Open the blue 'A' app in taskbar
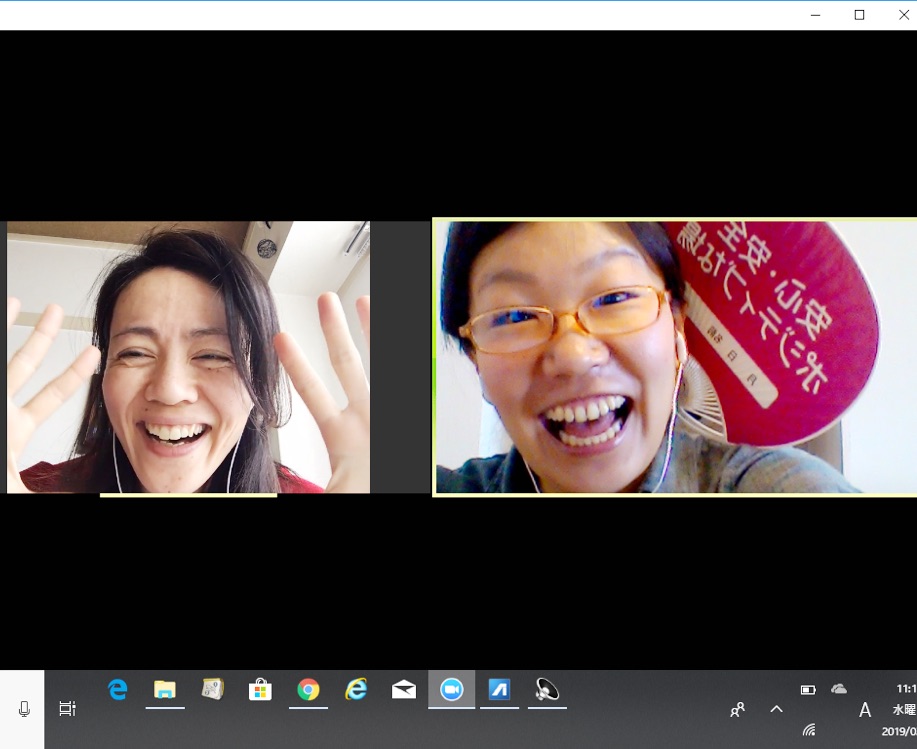The height and width of the screenshot is (749, 917). (499, 689)
